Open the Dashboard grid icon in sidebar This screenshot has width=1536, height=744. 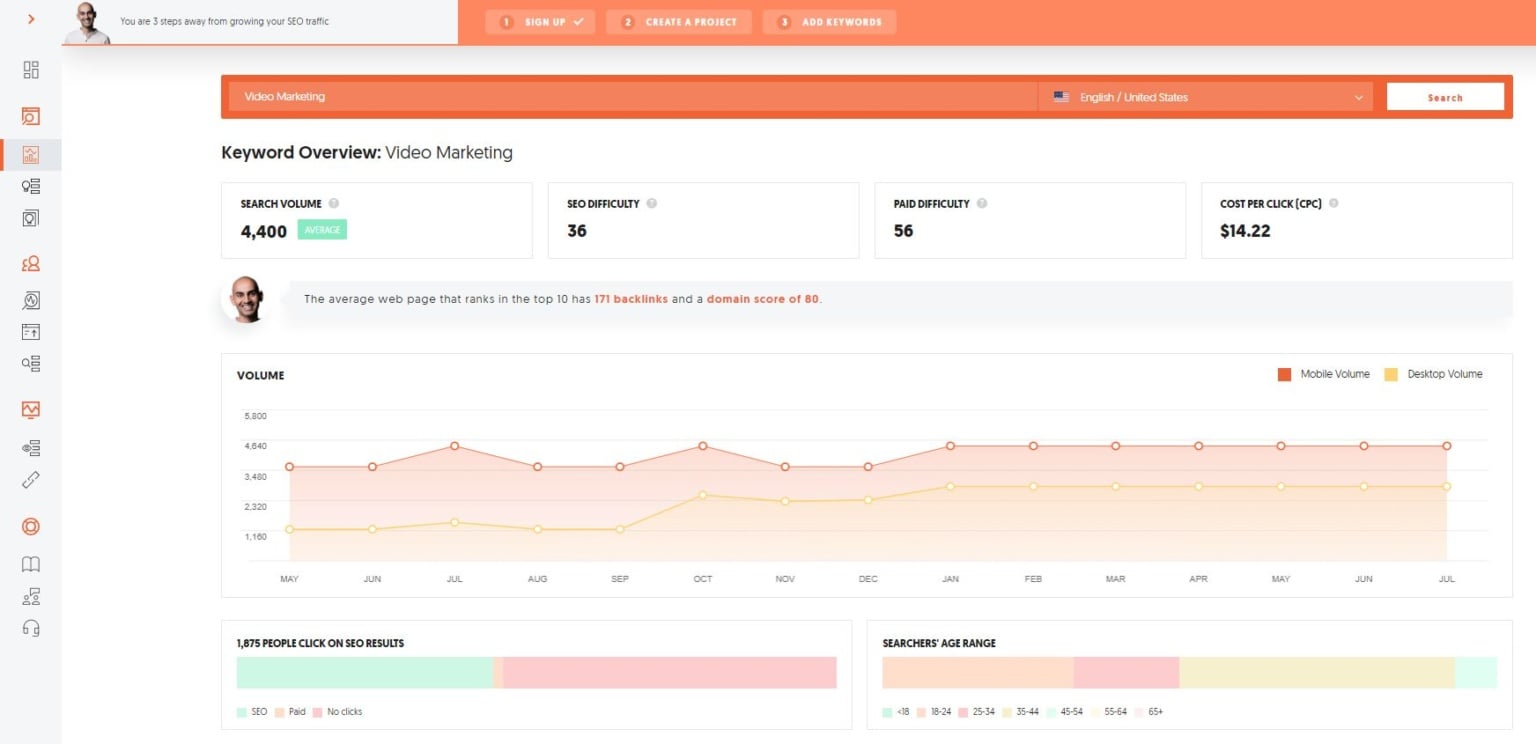(31, 70)
